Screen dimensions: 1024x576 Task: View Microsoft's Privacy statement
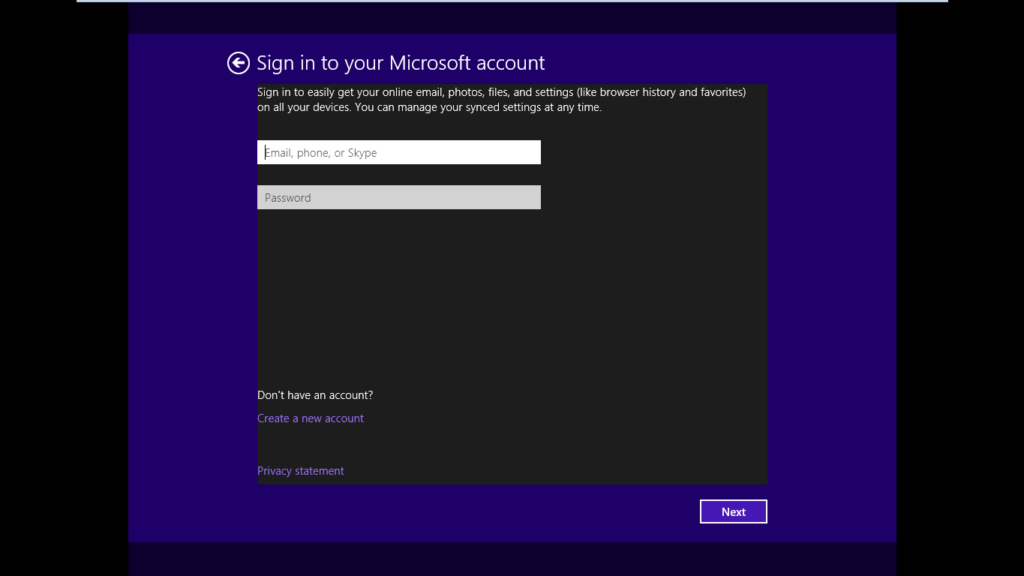(300, 471)
